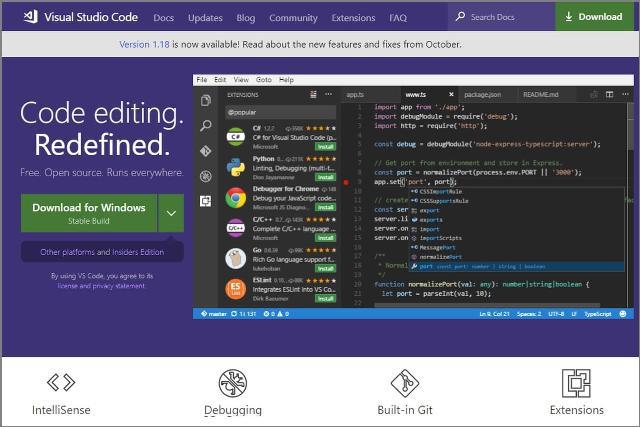Install the Go extension

coord(325,269)
